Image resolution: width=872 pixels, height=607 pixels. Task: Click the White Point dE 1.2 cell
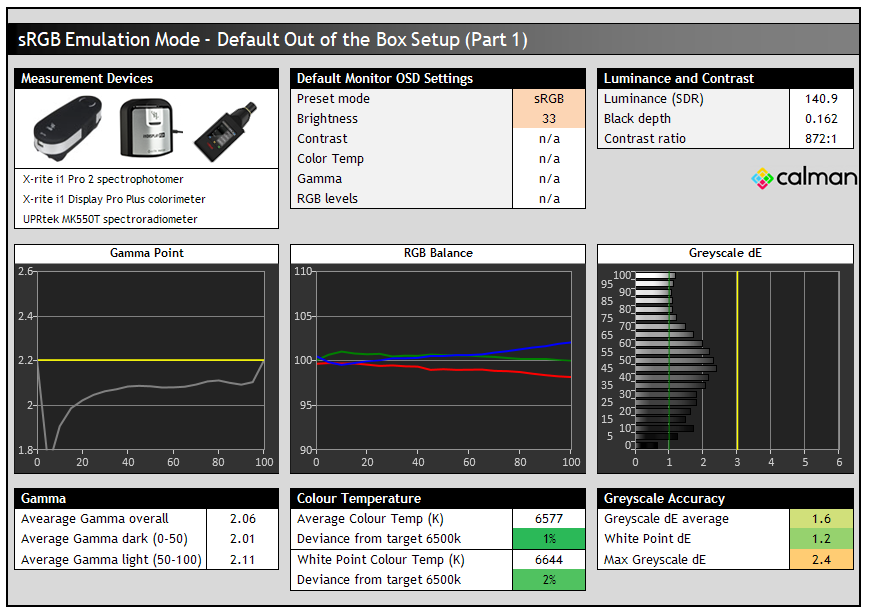(x=821, y=539)
